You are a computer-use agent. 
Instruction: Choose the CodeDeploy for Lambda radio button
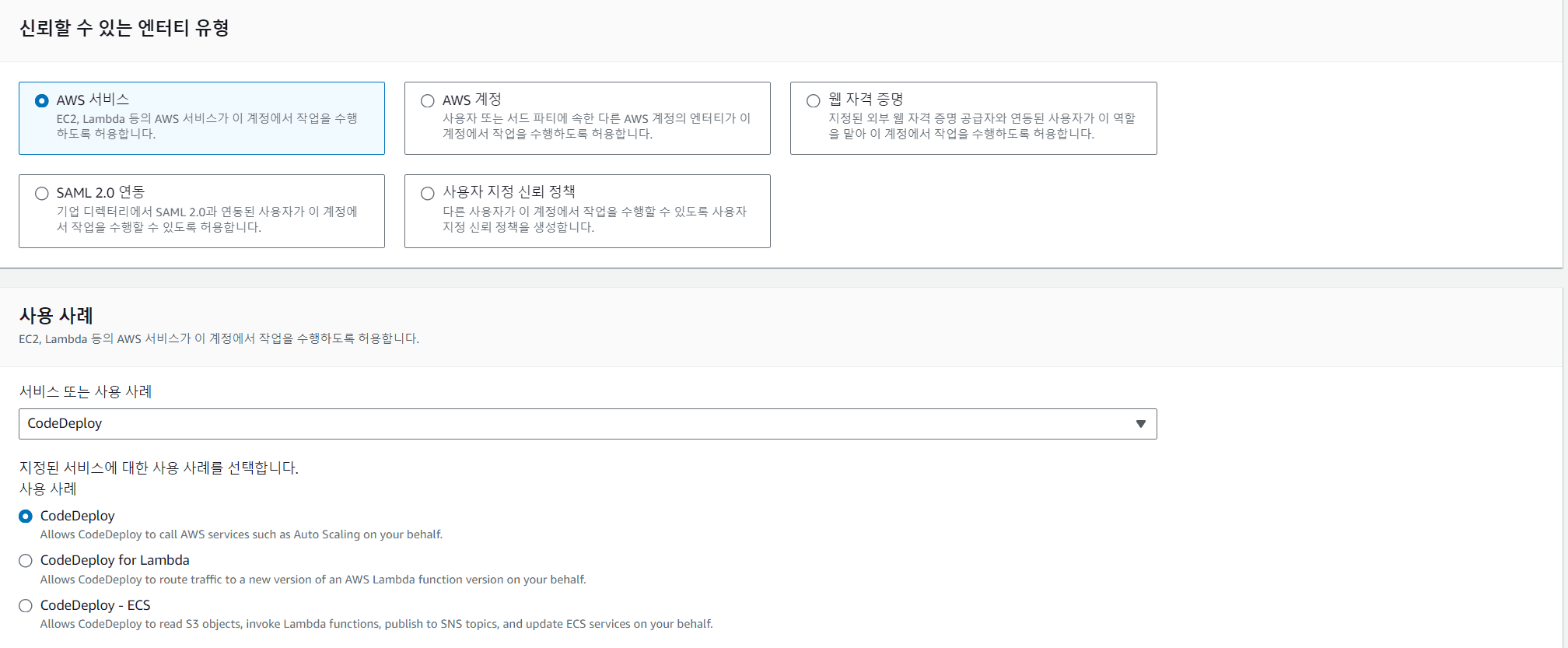point(26,561)
